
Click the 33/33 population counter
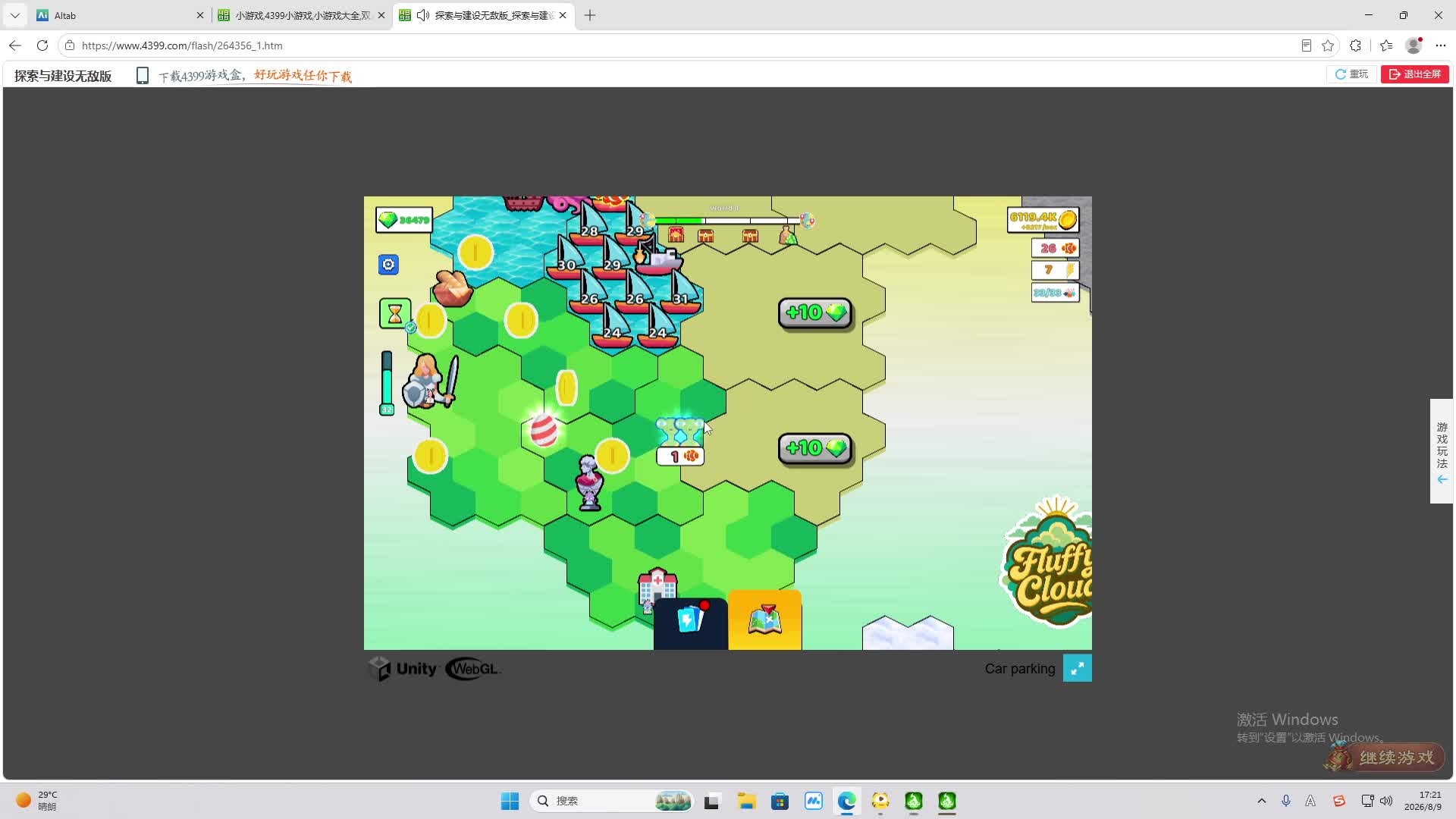point(1056,293)
